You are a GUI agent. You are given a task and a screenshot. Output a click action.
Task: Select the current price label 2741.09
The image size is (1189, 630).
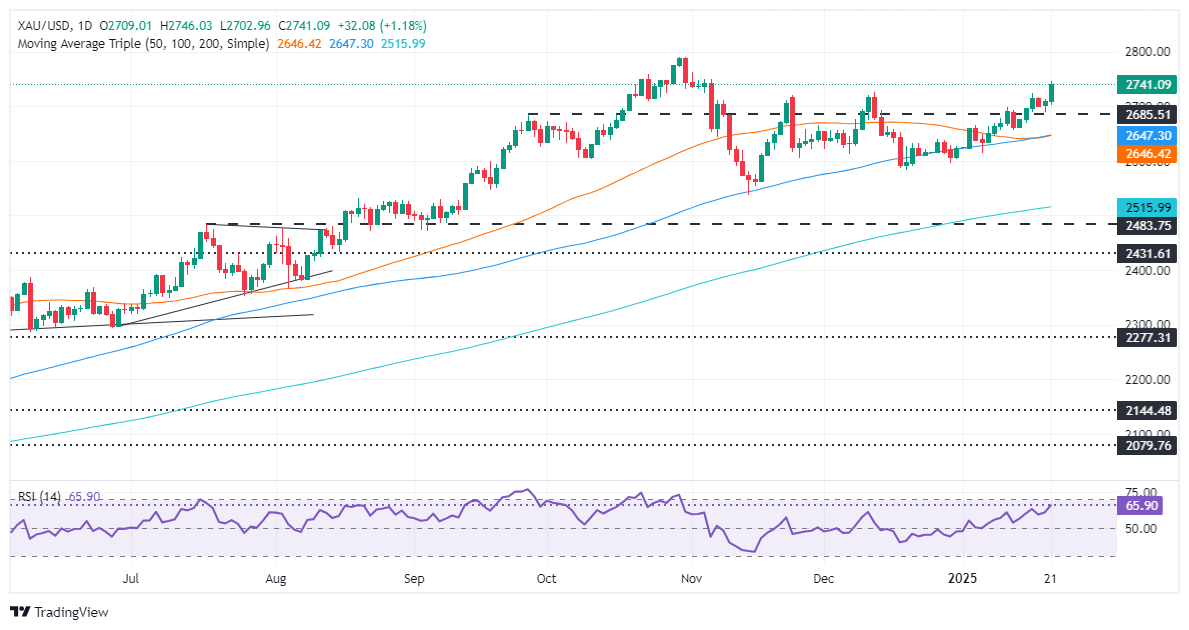[1147, 85]
